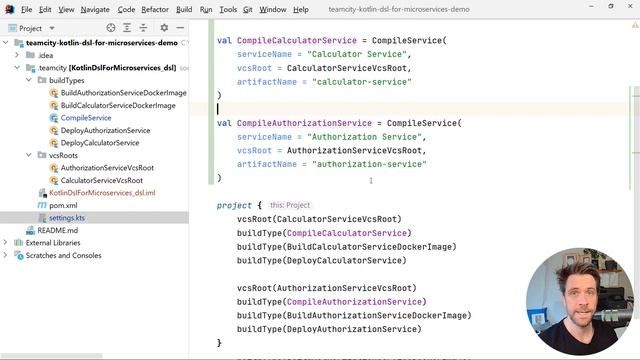Screen dimensions: 640x360
Task: Click the KotlinDslForMicroservices_dsl.iml file icon
Action: coord(42,193)
